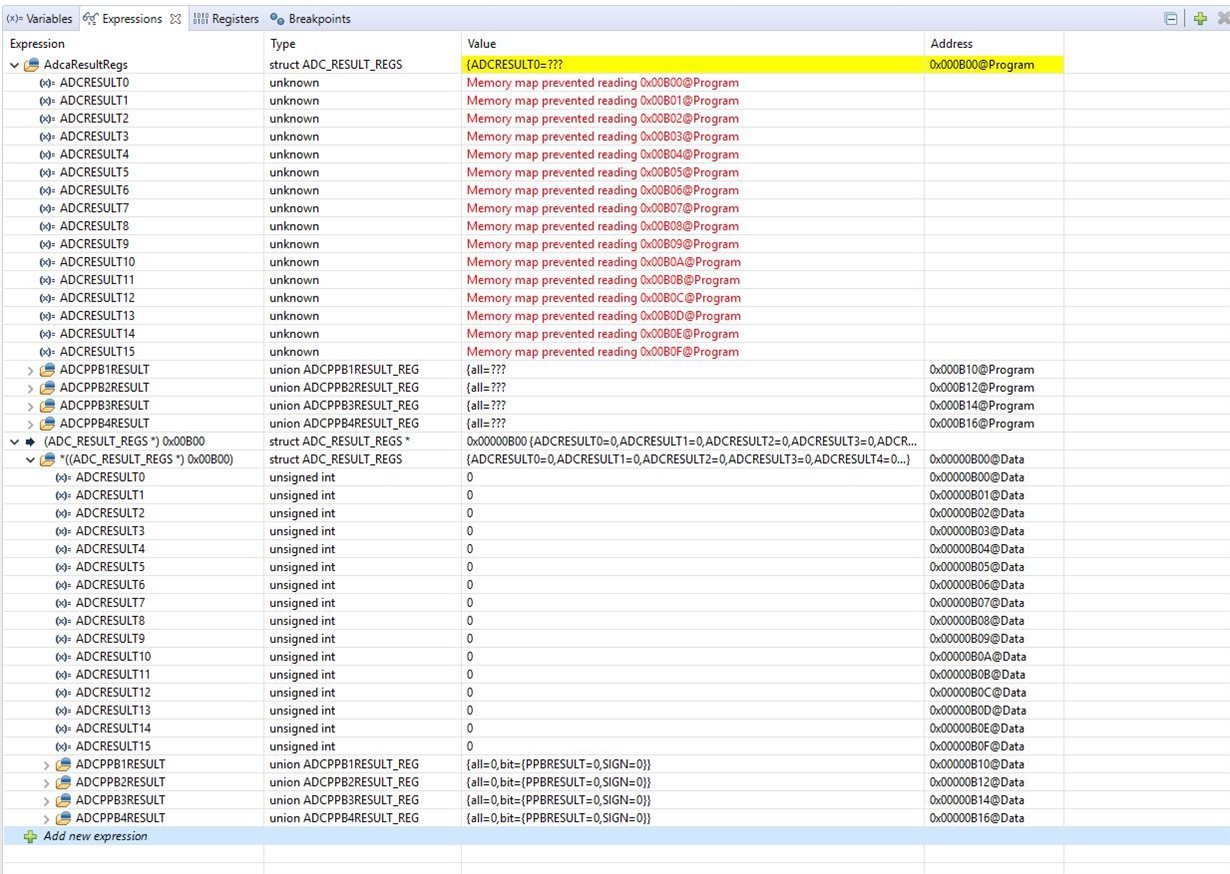
Task: Expand ADCPPB4RESULT at 0x000B16@Program
Action: [30, 424]
